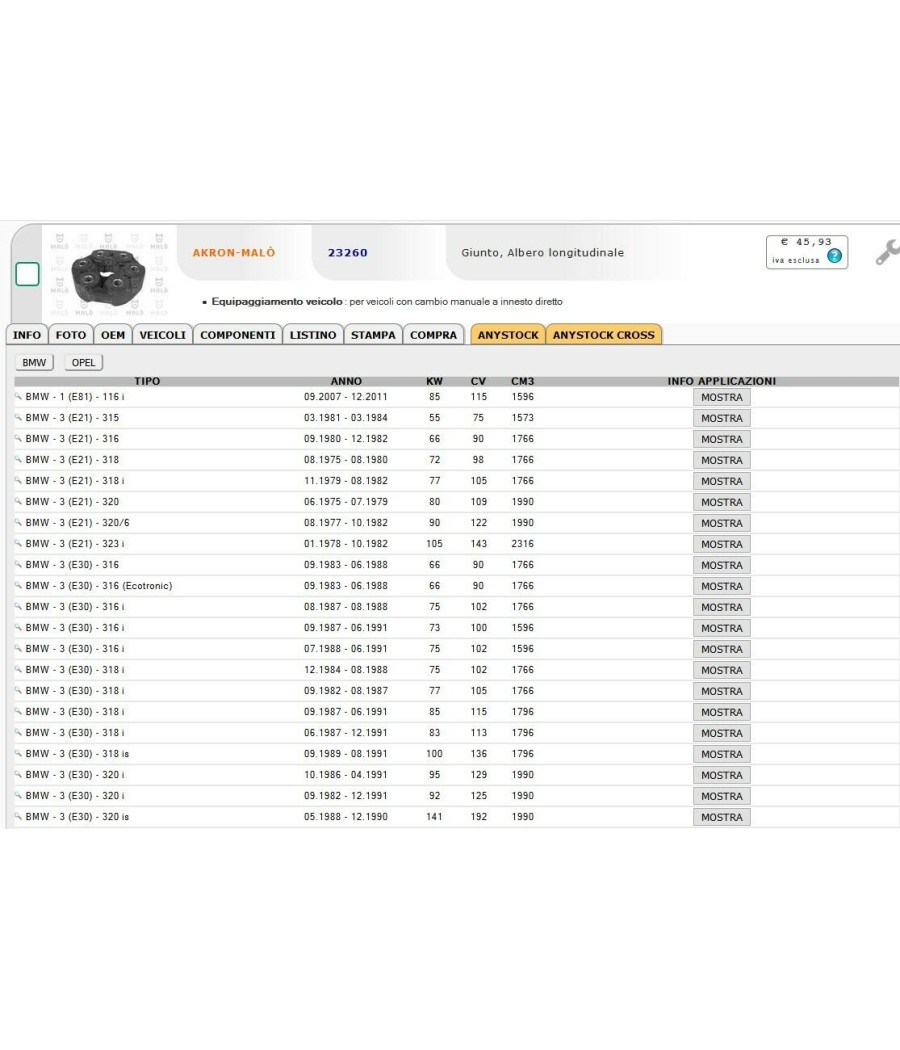The height and width of the screenshot is (1050, 900).
Task: Click MOSTRA for BMW 3 (E30) 320 is
Action: pyautogui.click(x=722, y=817)
